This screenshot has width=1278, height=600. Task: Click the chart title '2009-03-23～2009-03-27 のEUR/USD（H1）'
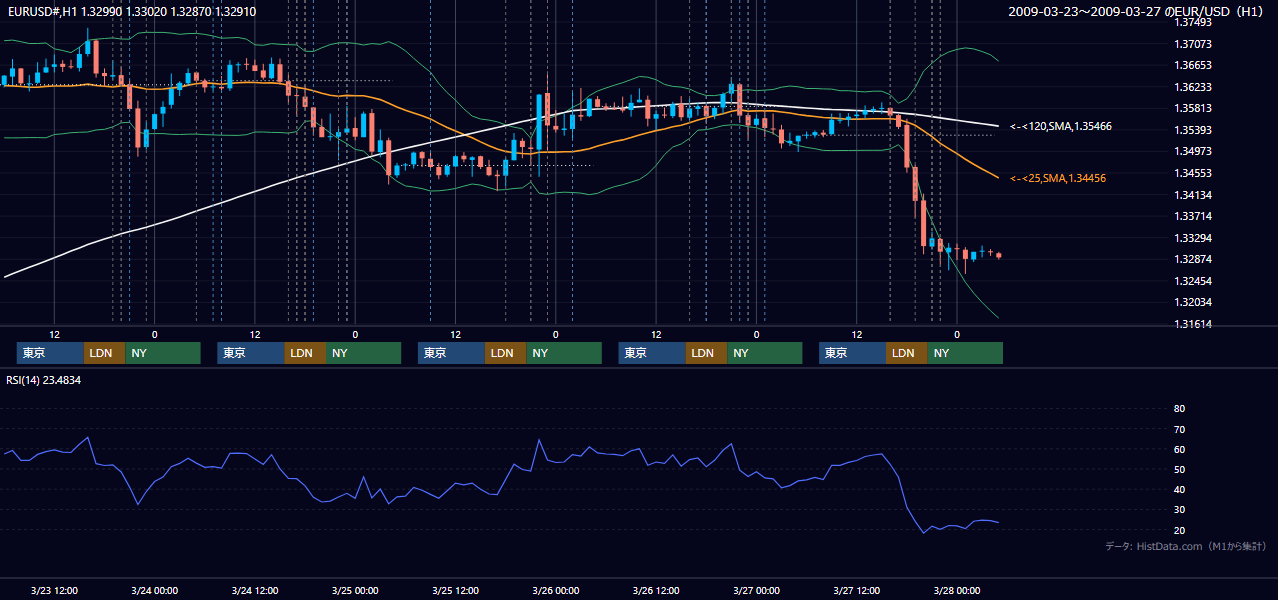(1138, 12)
